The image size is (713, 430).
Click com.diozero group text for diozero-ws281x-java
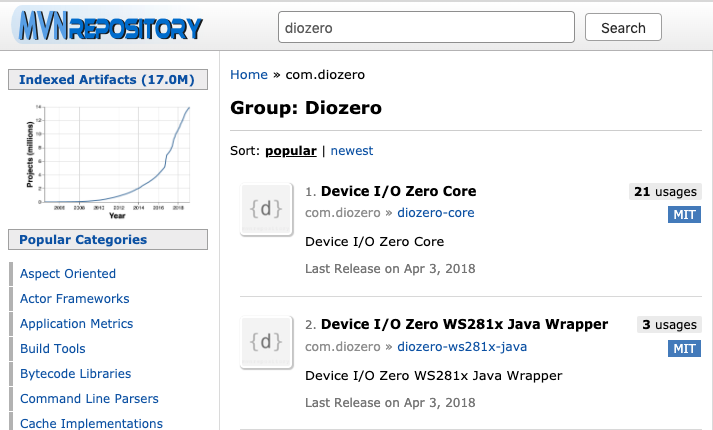343,346
